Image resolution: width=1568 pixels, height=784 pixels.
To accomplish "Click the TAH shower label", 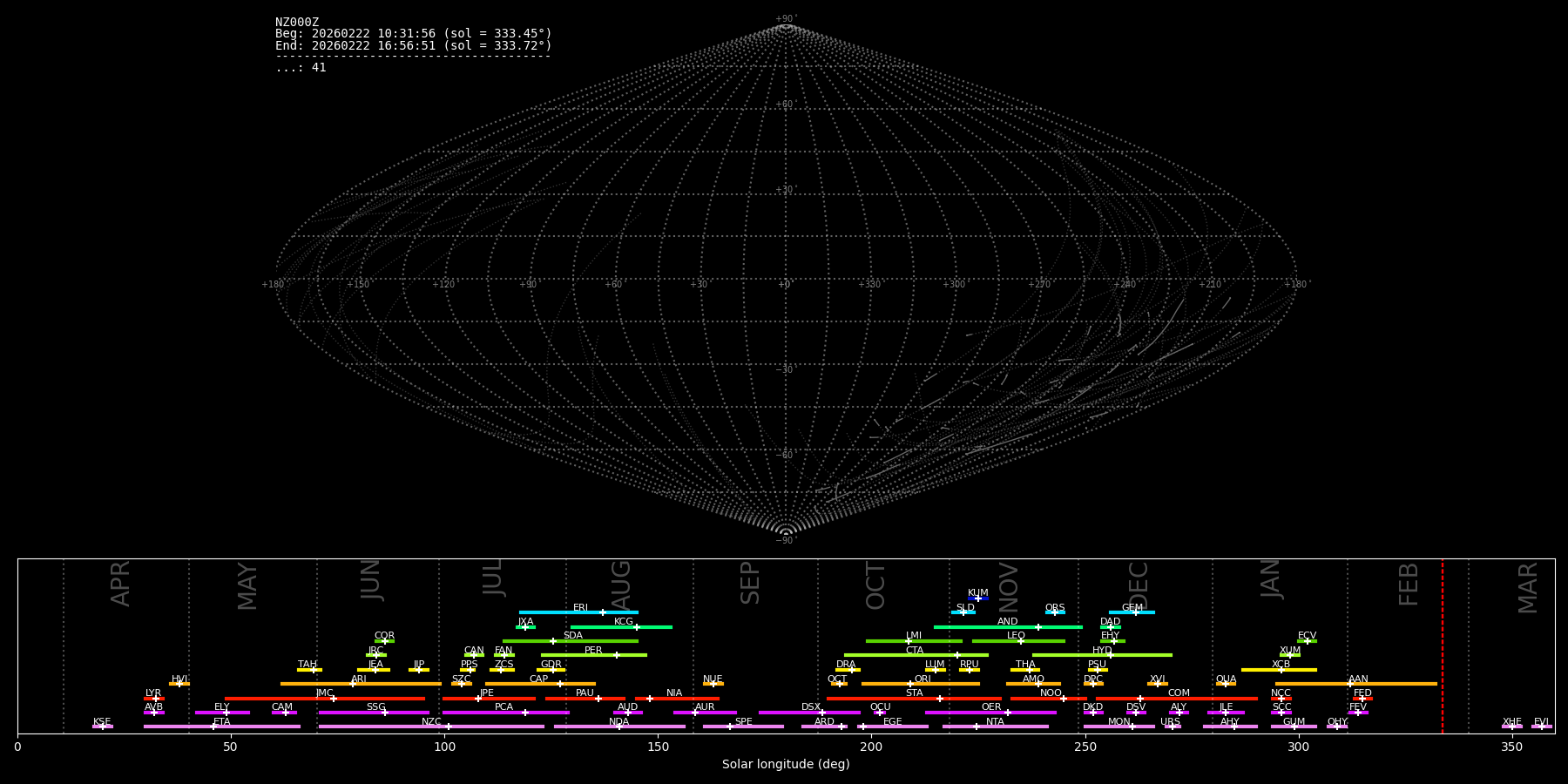I will click(x=308, y=665).
